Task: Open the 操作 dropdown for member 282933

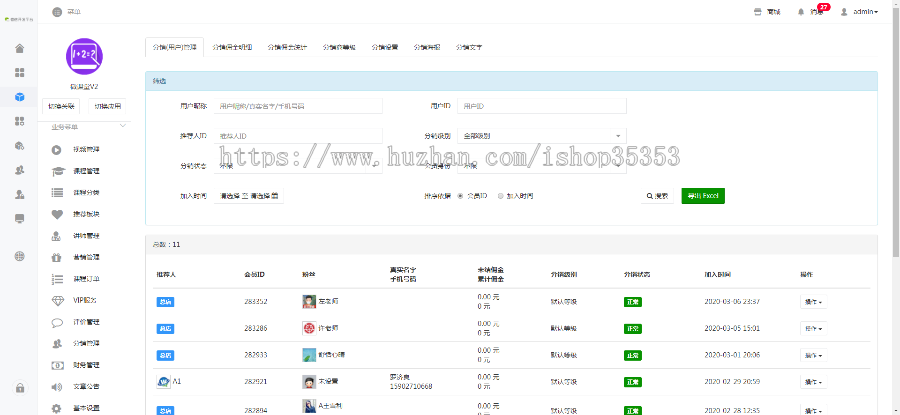Action: pyautogui.click(x=814, y=355)
